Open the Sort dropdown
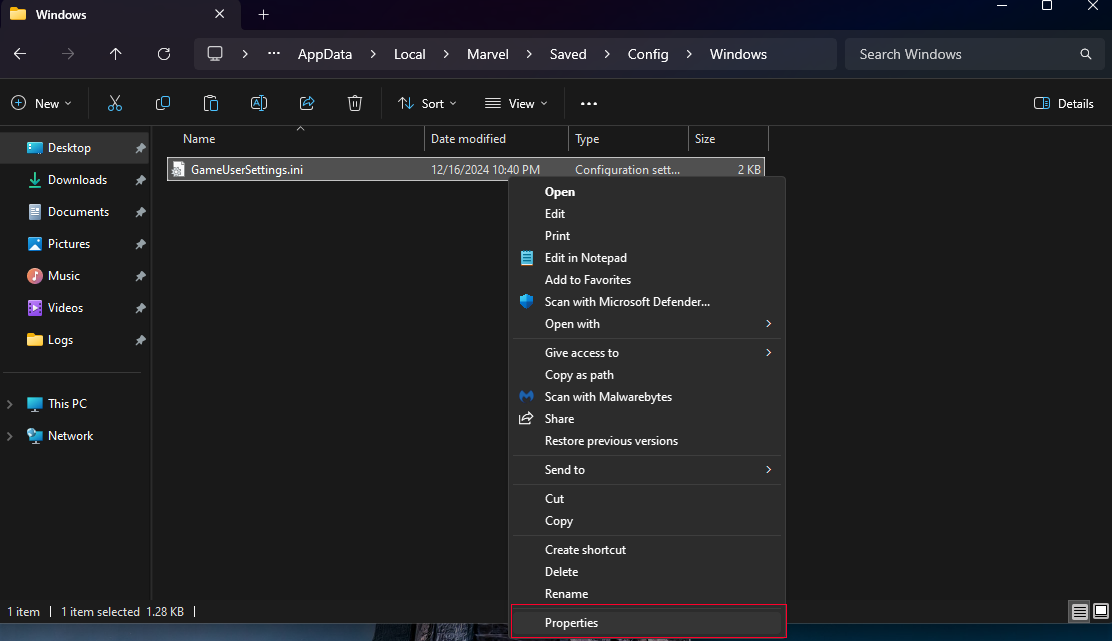 tap(427, 104)
